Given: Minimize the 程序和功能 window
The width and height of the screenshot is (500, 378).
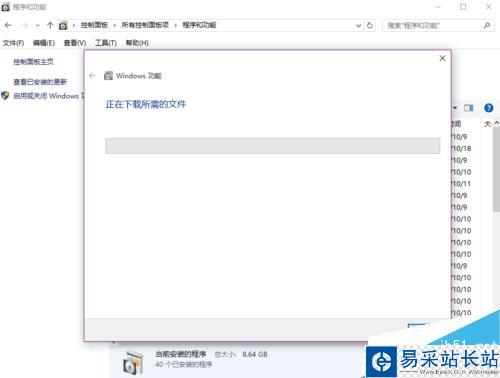Looking at the screenshot, I should tap(438, 7).
